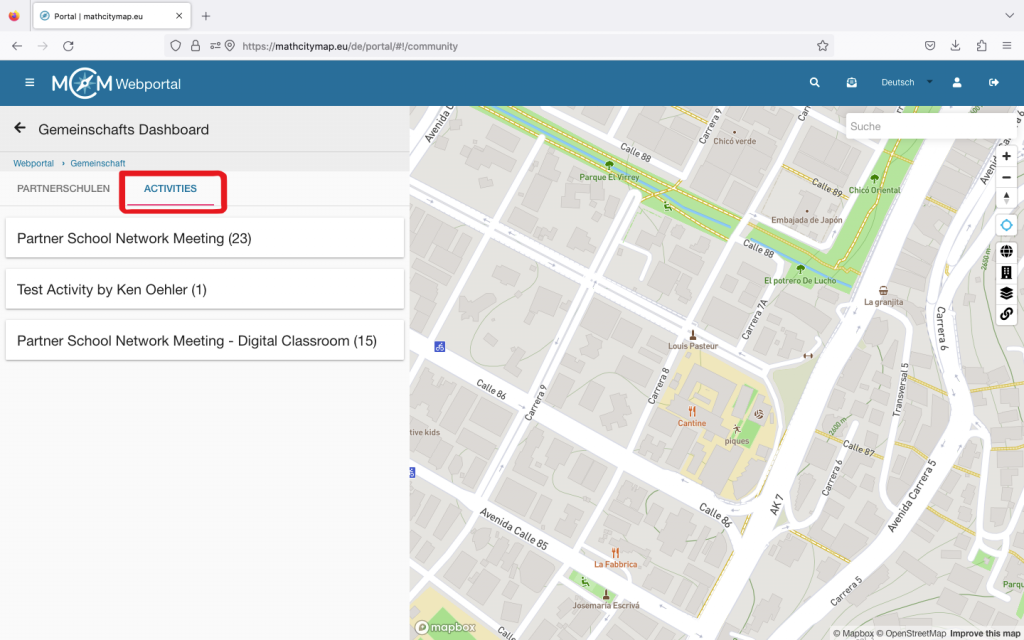
Task: Reset the map compass bearing
Action: [x=1006, y=198]
